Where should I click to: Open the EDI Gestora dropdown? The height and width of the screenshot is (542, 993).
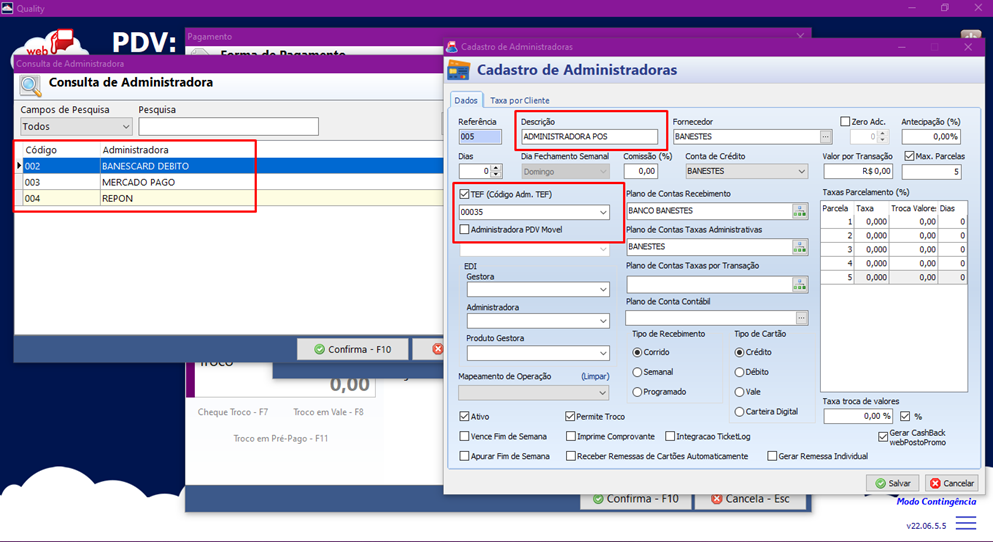coord(538,289)
